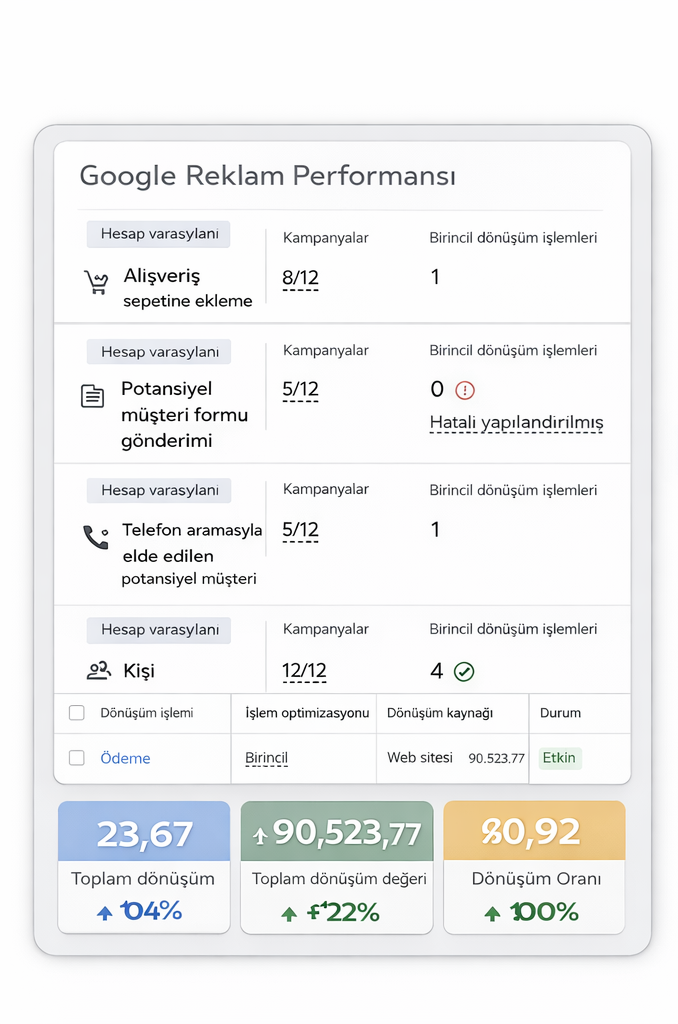Click Hesap varsayılanı badge above Alışveriş
Screen dimensions: 678x1024
(159, 234)
